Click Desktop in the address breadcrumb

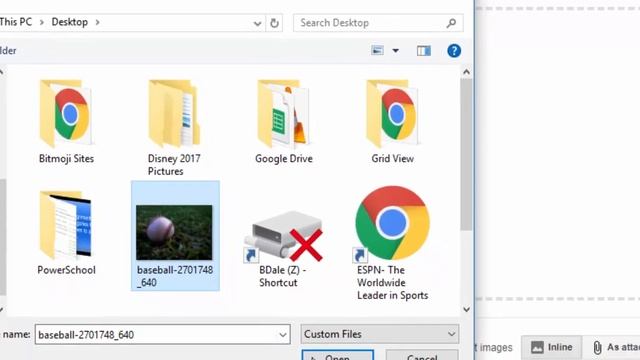(x=69, y=22)
